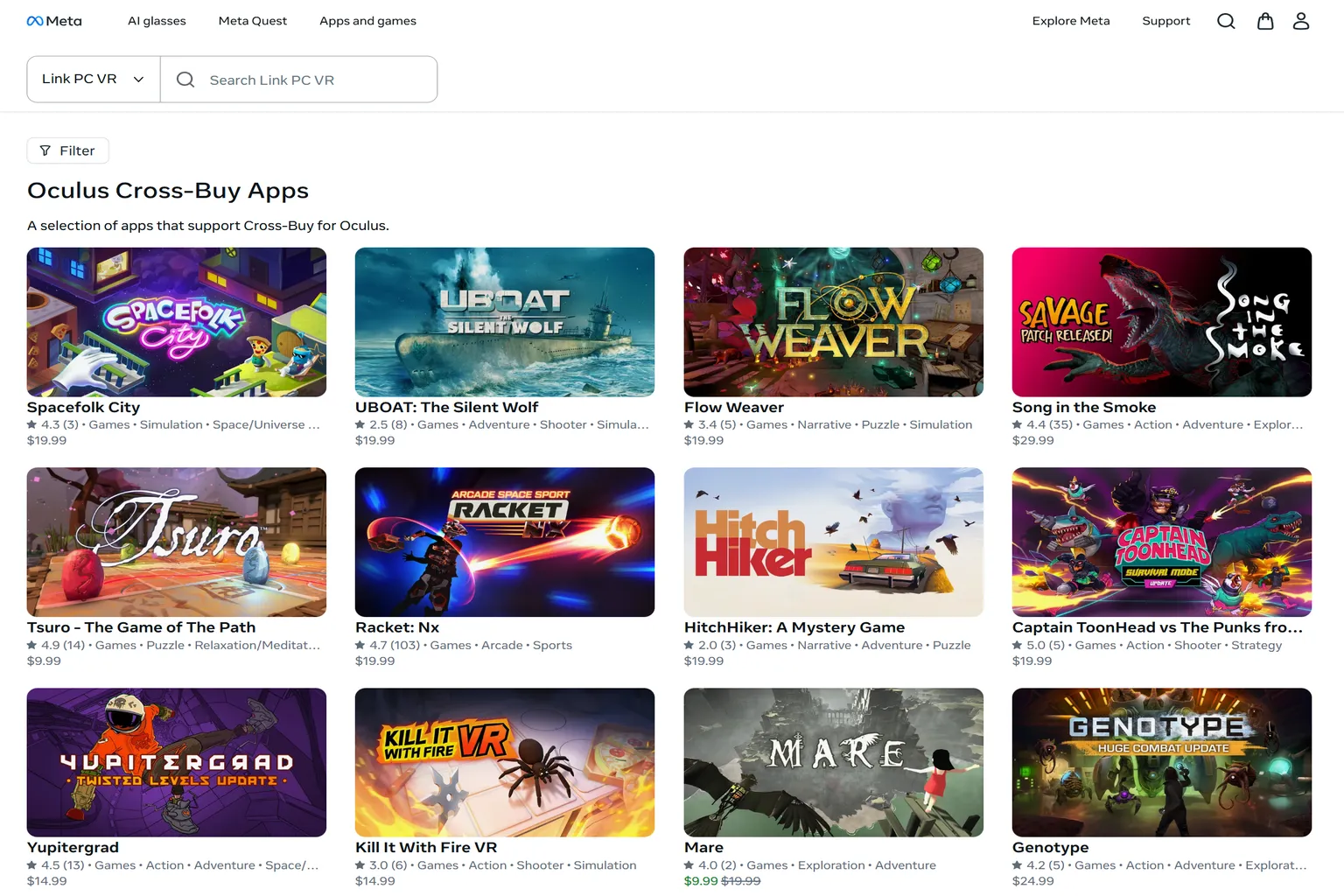1344x896 pixels.
Task: Click the Oculus Cross-Buy Apps heading
Action: coord(168,190)
